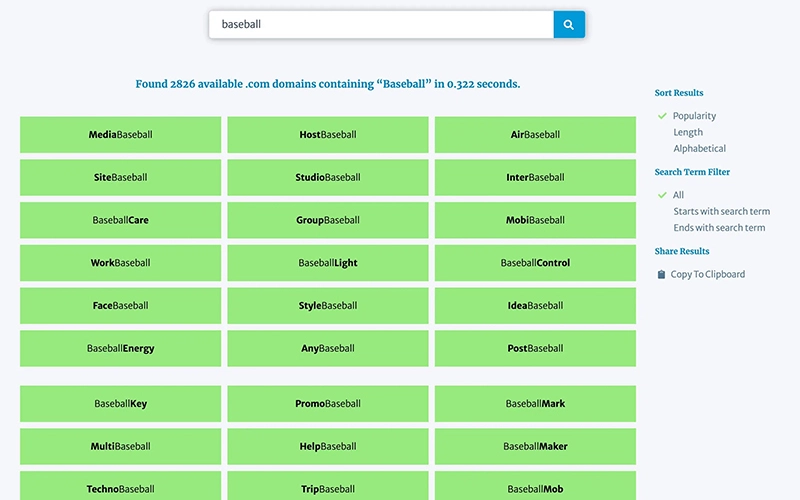This screenshot has height=500, width=800.
Task: Pick the StyleBaseball domain tile
Action: 328,306
